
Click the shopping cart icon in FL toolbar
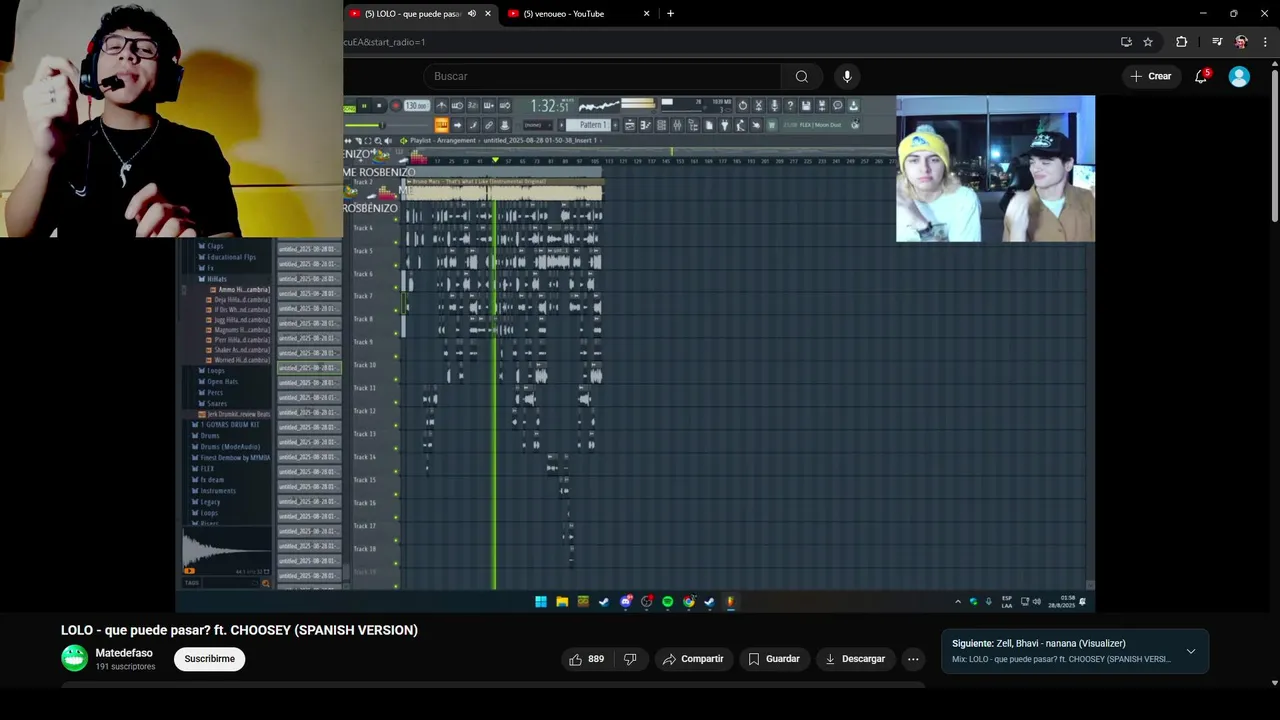[x=772, y=125]
